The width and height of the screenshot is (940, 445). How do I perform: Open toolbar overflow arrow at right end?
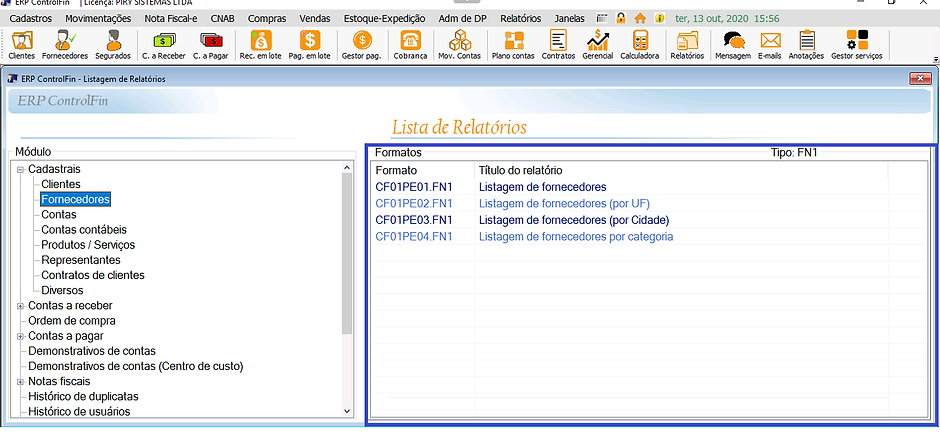click(936, 59)
